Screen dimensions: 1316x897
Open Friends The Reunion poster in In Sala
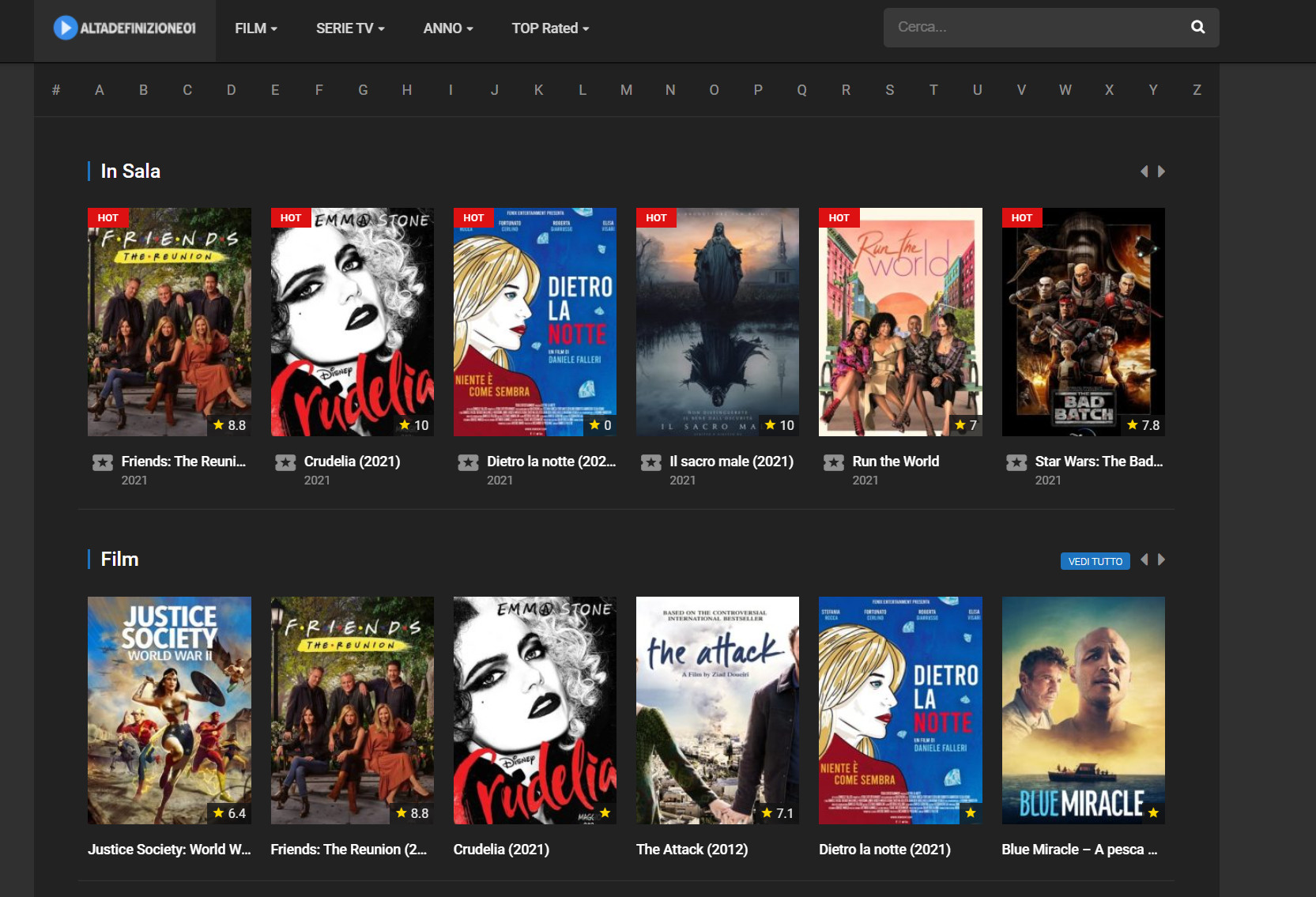169,322
